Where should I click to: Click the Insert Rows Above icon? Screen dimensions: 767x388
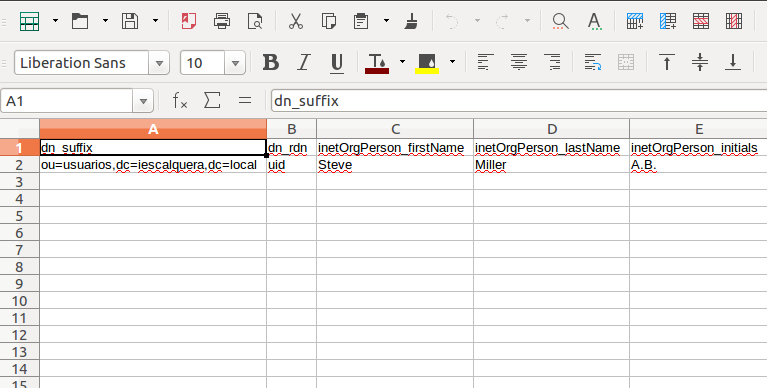[635, 21]
